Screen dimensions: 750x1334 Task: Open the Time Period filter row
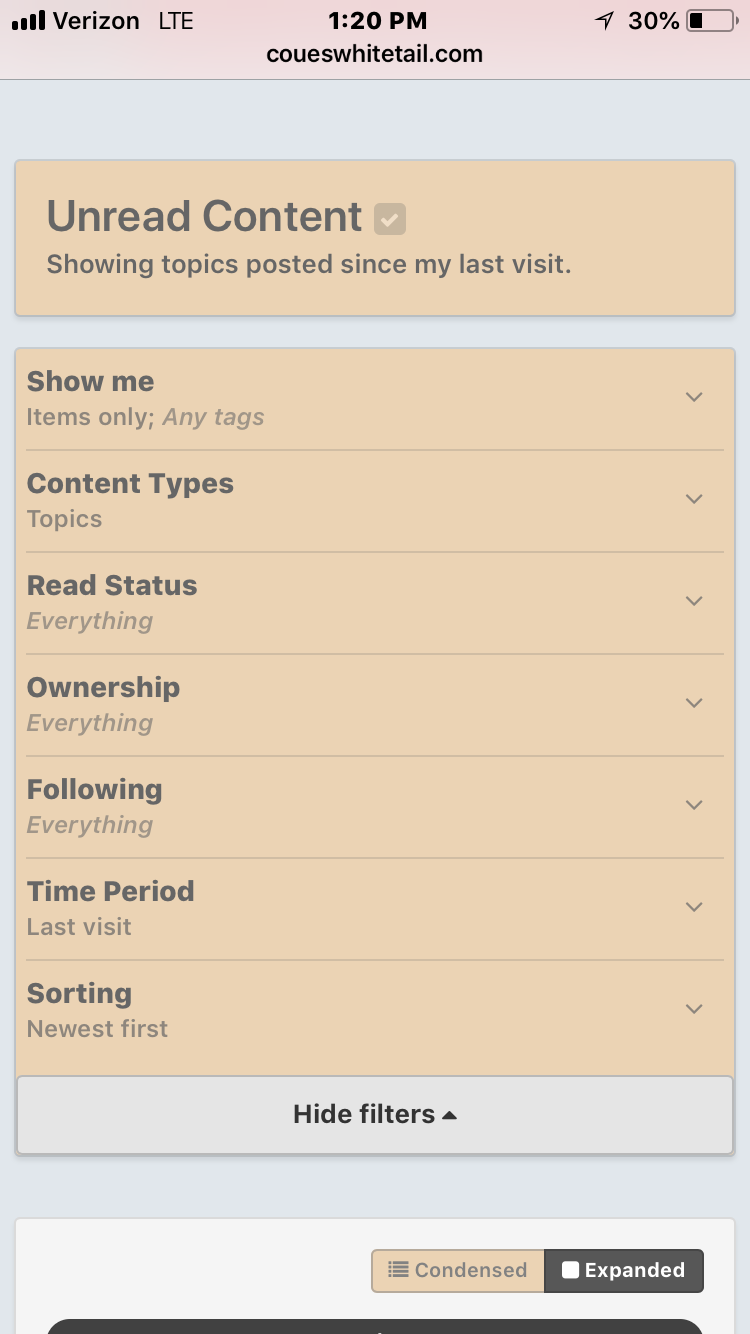(375, 908)
